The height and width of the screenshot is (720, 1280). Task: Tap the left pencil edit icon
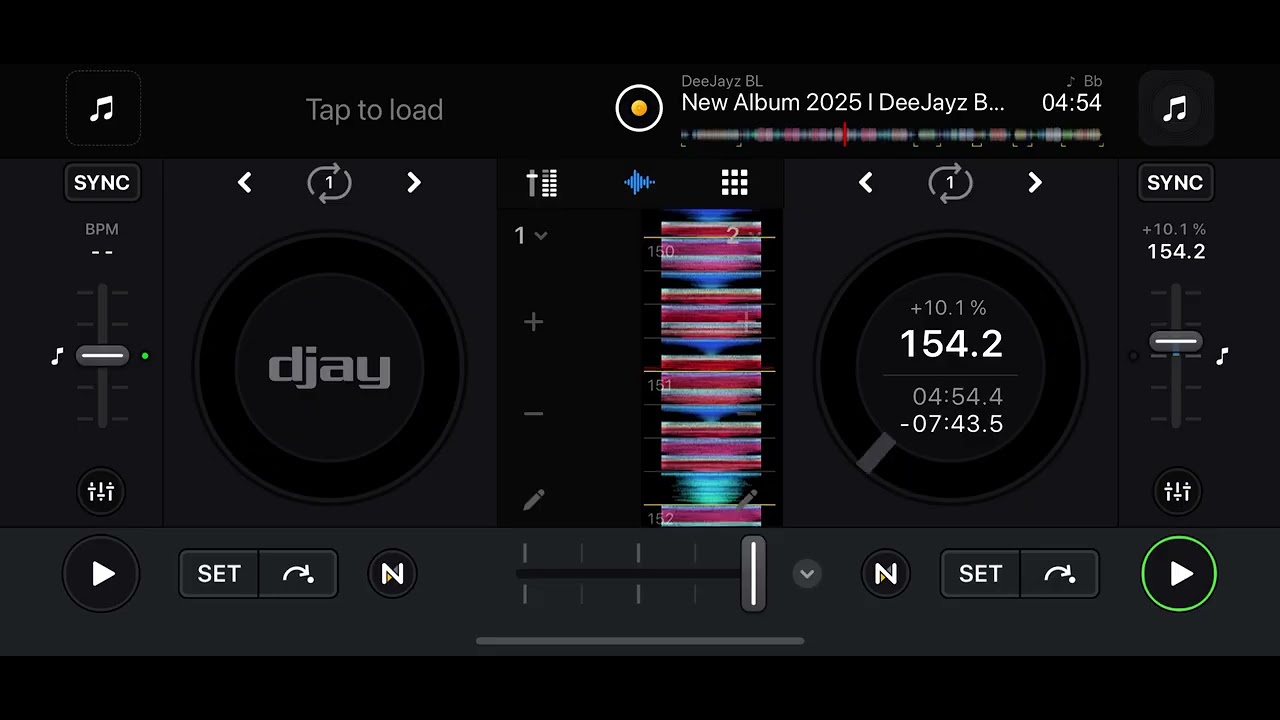(x=534, y=500)
